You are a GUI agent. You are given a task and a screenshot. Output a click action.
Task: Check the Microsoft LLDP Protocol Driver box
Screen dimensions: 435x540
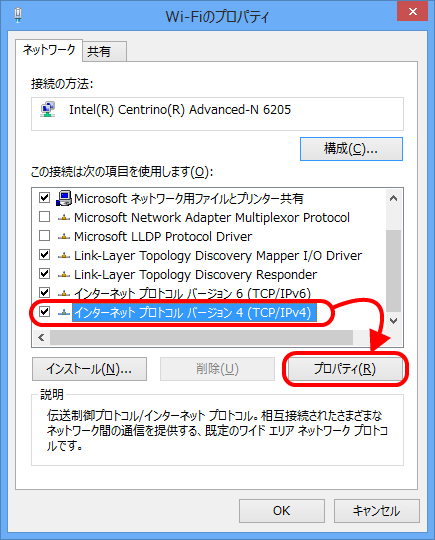click(x=44, y=236)
